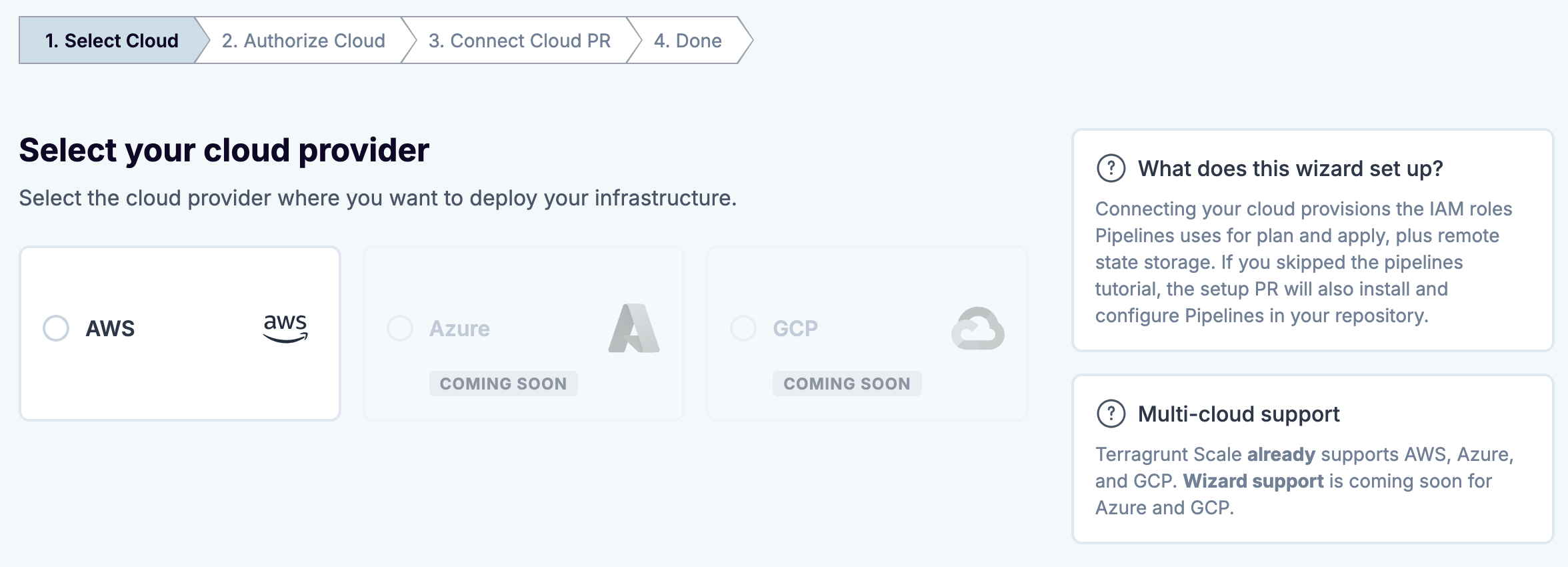Click the question mark icon beside wizard setup heading
This screenshot has height=567, width=1568.
[x=1111, y=168]
